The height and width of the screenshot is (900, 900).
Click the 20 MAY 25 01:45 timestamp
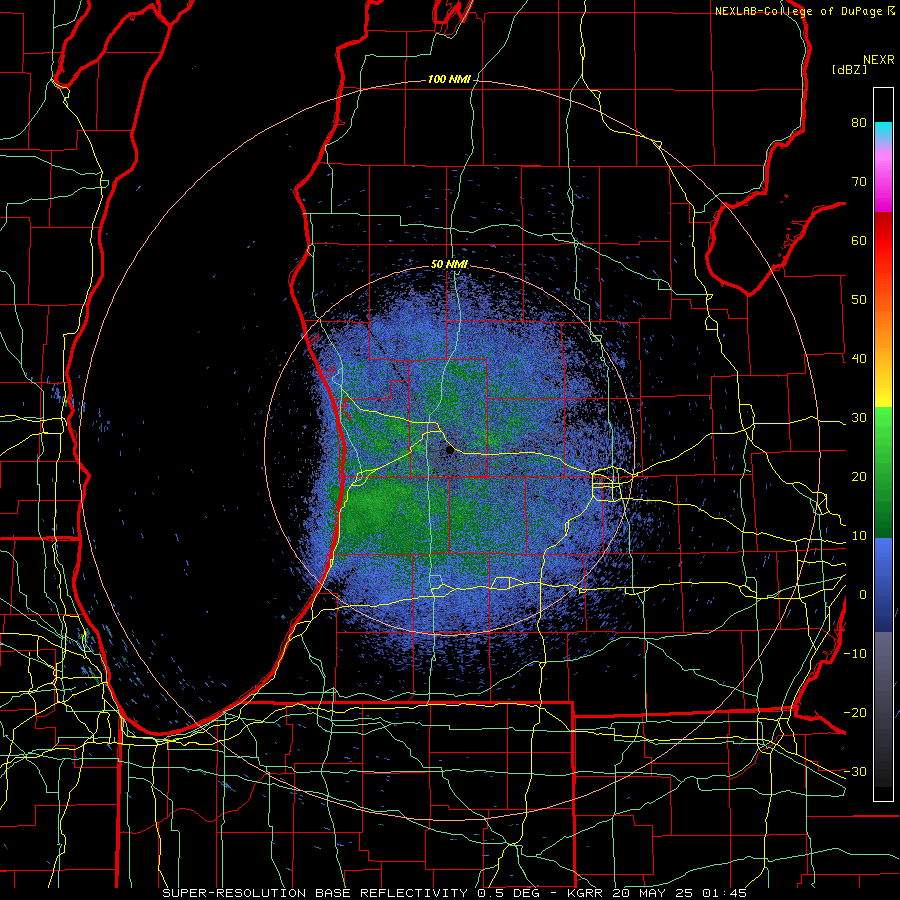[680, 893]
